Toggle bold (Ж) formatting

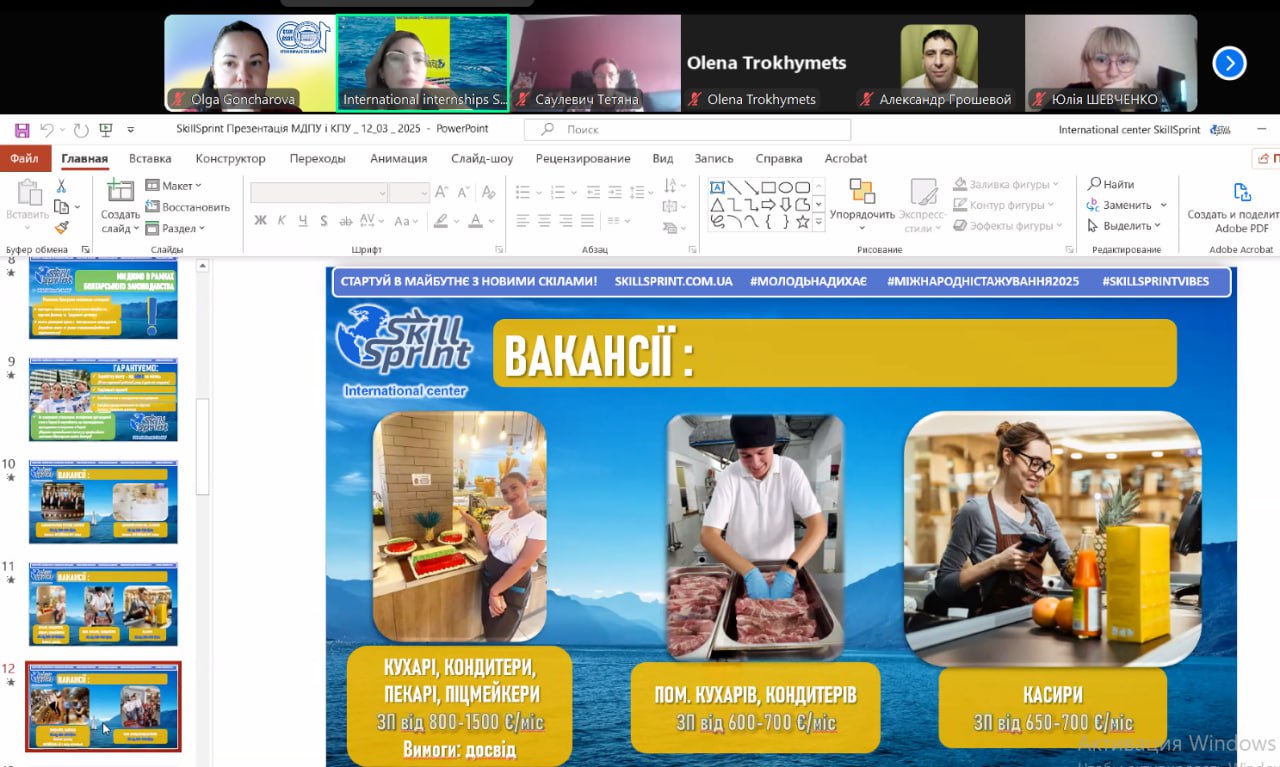(260, 221)
